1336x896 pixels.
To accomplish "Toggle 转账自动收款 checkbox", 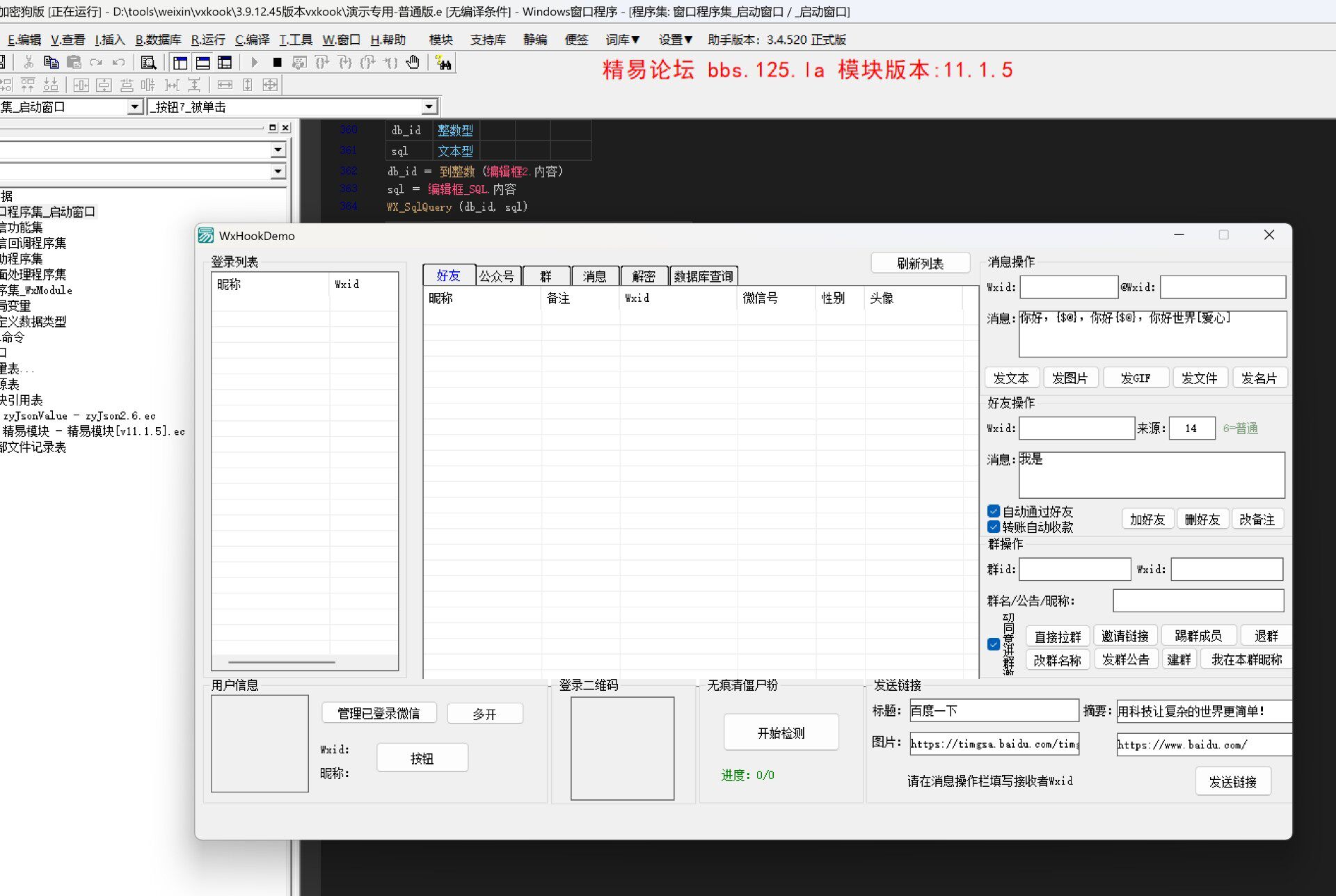I will (994, 527).
